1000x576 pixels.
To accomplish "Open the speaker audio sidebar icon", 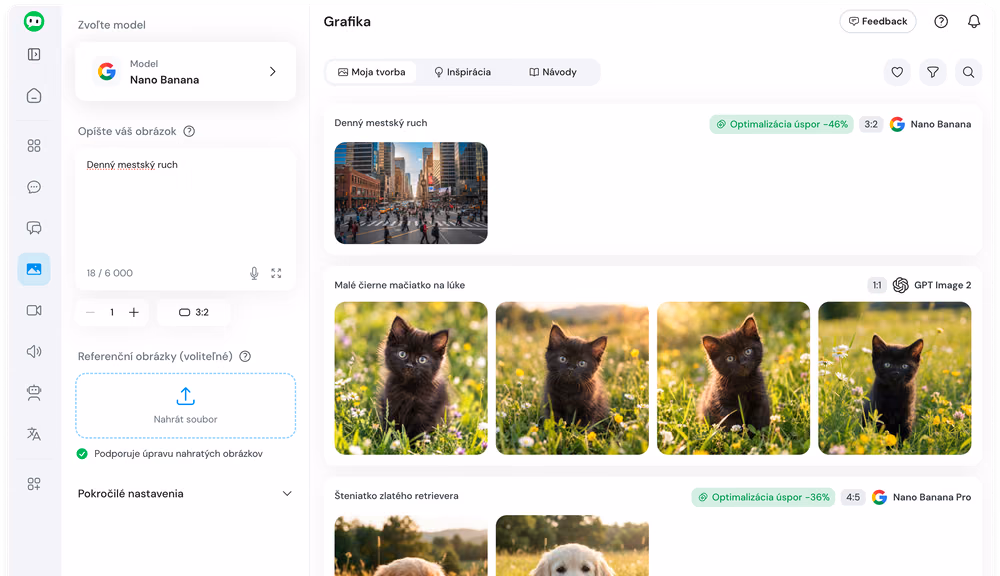I will tap(34, 351).
